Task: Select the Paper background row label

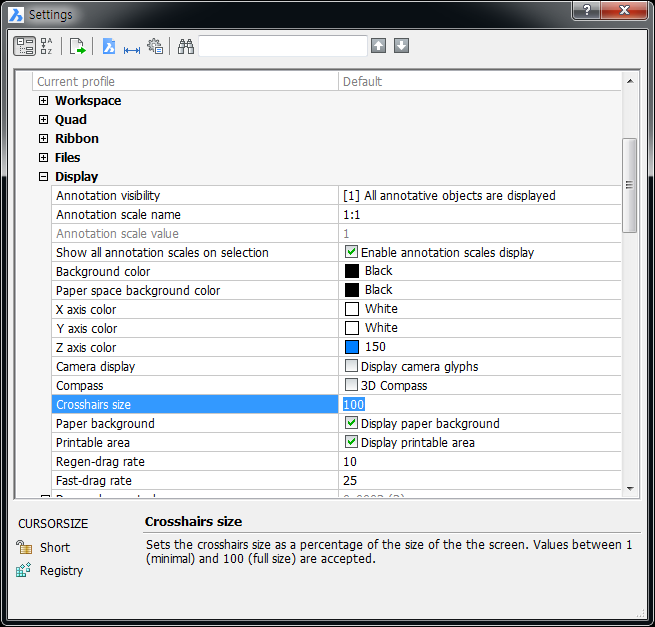Action: point(105,424)
